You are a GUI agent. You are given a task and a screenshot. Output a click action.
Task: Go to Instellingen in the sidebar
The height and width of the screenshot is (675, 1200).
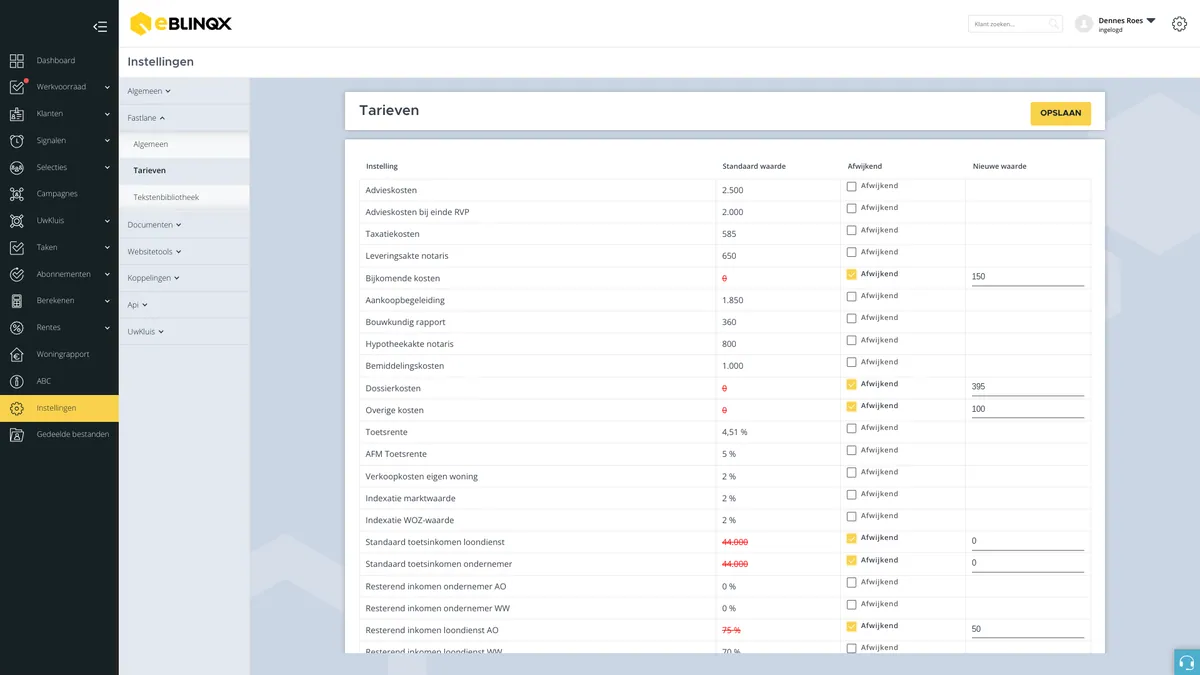click(59, 408)
